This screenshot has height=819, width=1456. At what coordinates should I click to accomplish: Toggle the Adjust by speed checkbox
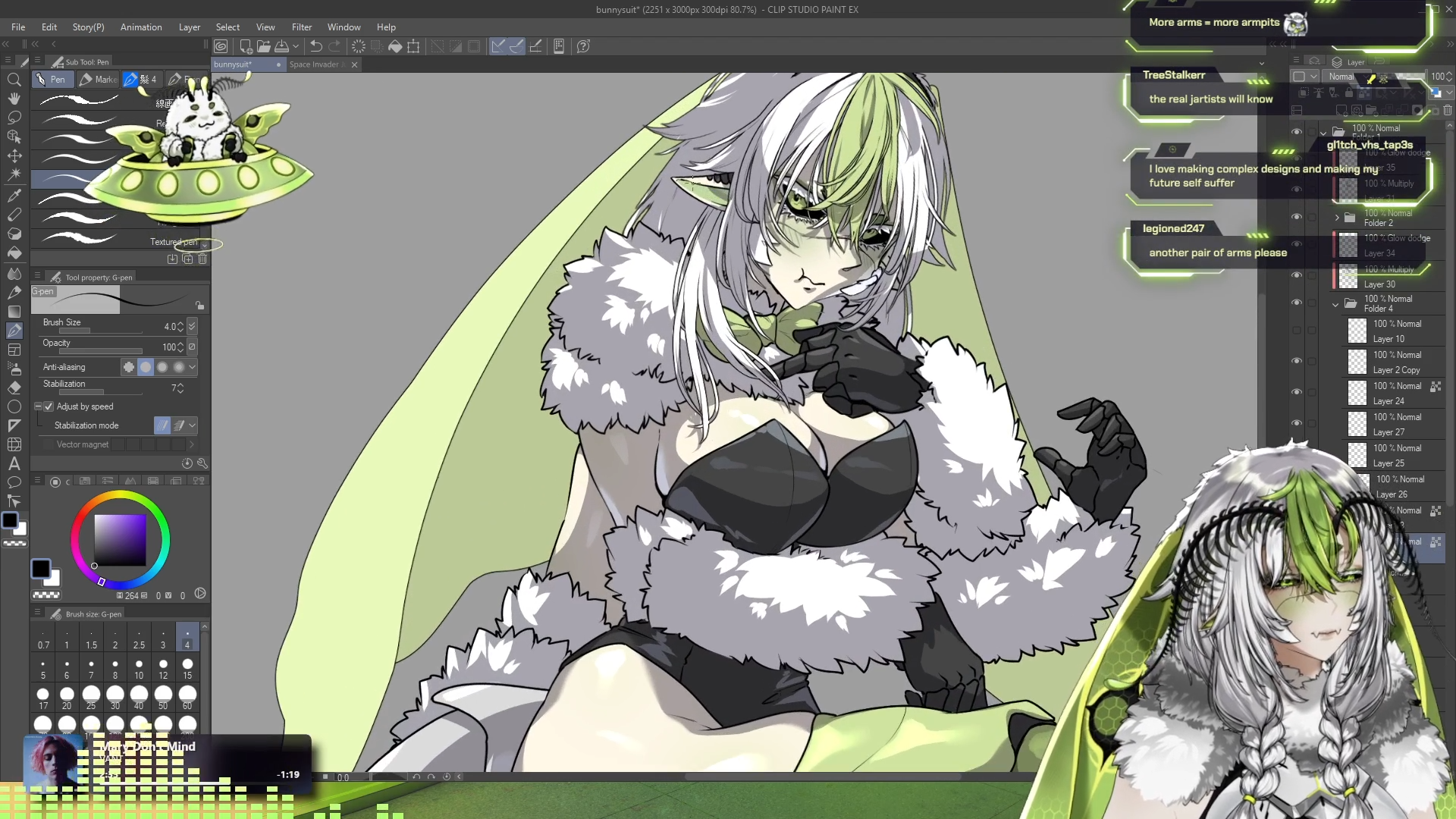click(49, 406)
